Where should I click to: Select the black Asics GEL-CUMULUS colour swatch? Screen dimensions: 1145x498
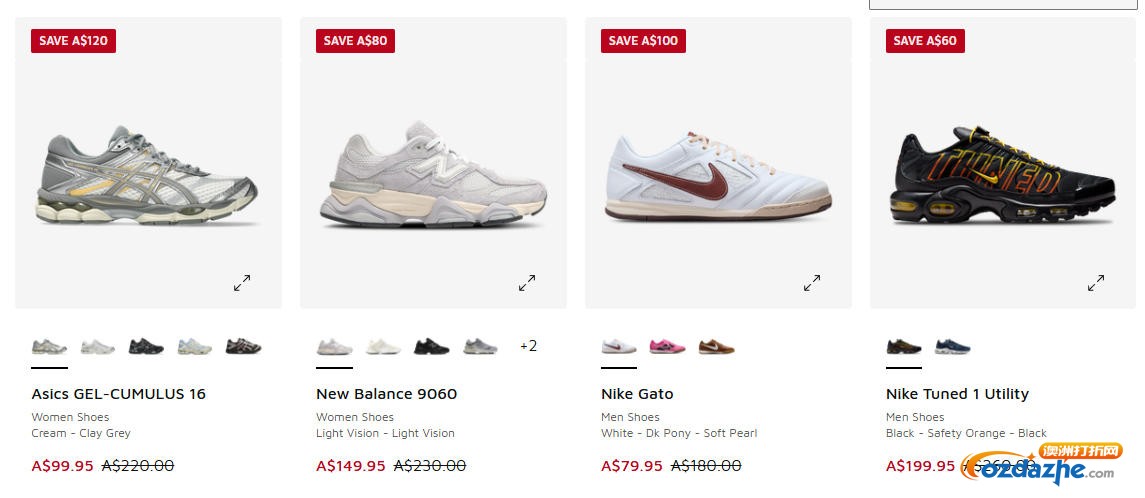coord(146,346)
